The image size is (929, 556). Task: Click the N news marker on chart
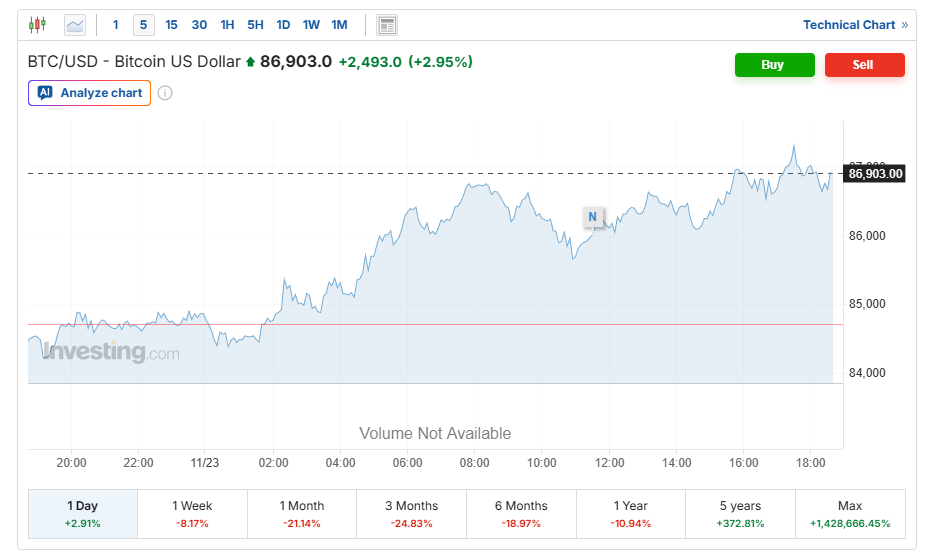click(592, 216)
